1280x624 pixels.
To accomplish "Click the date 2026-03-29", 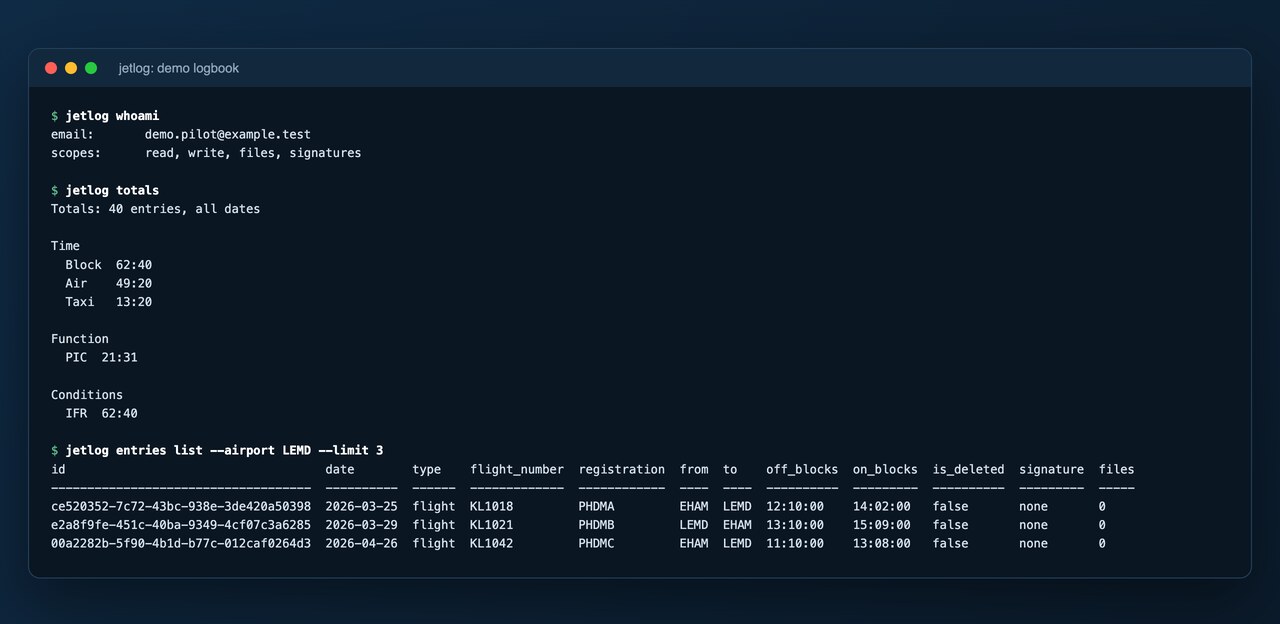I will tap(361, 525).
